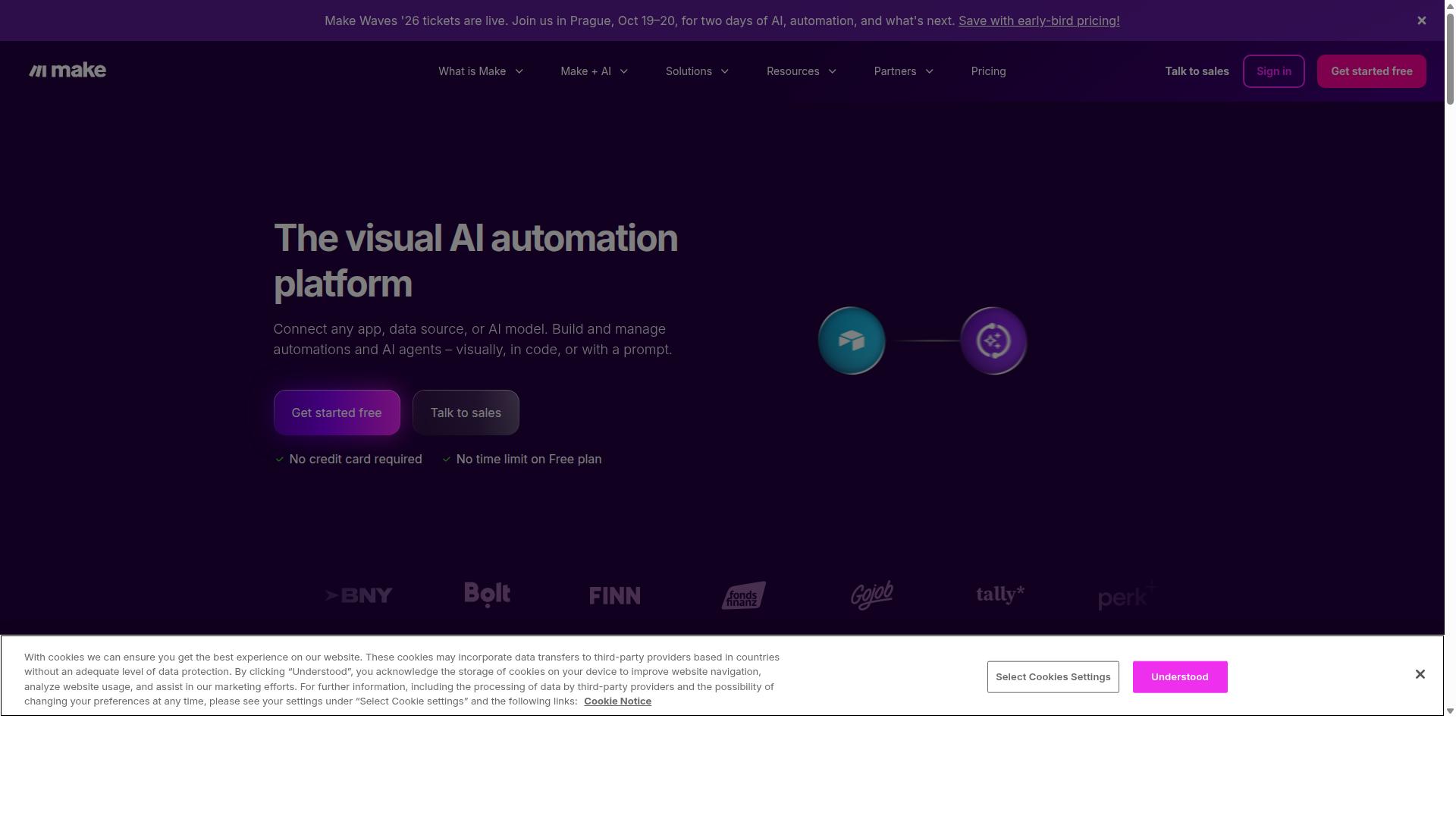Click the FINN customer logo

click(615, 596)
